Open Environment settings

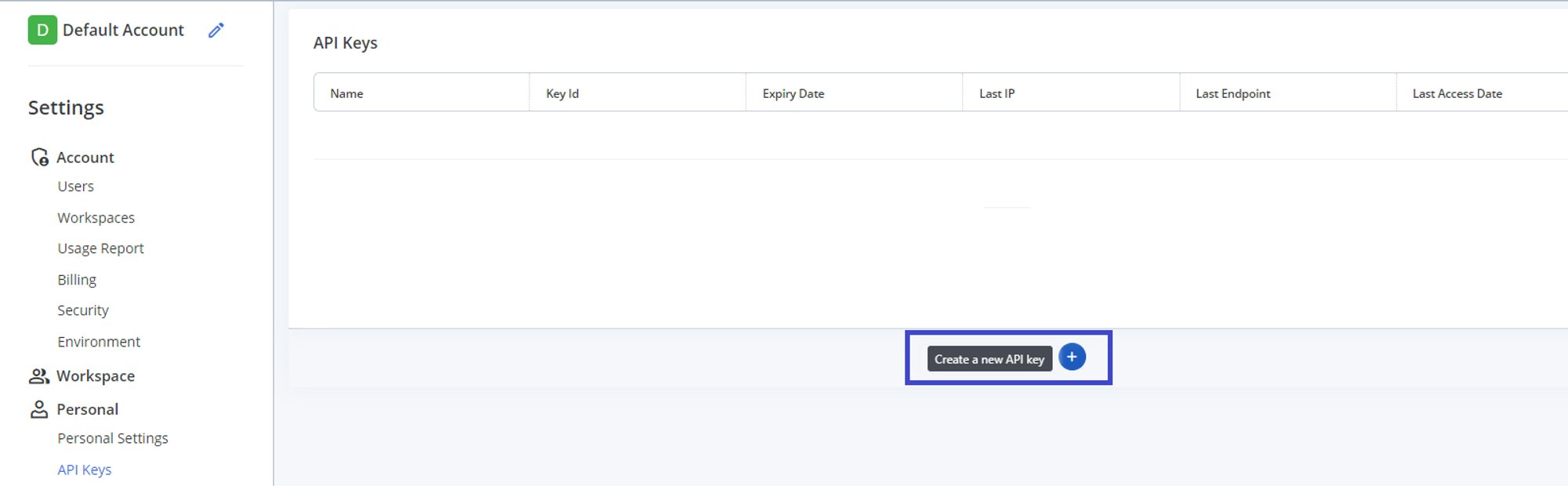tap(99, 342)
